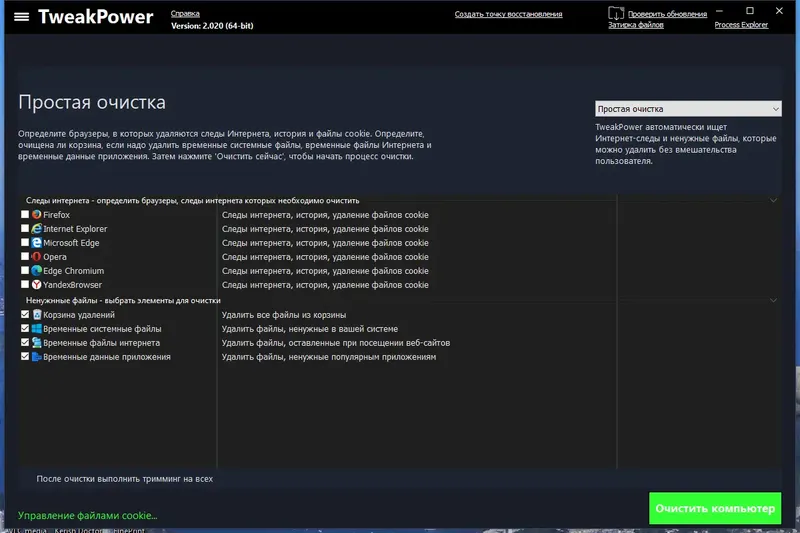Click the Следы интернета section header

(192, 200)
